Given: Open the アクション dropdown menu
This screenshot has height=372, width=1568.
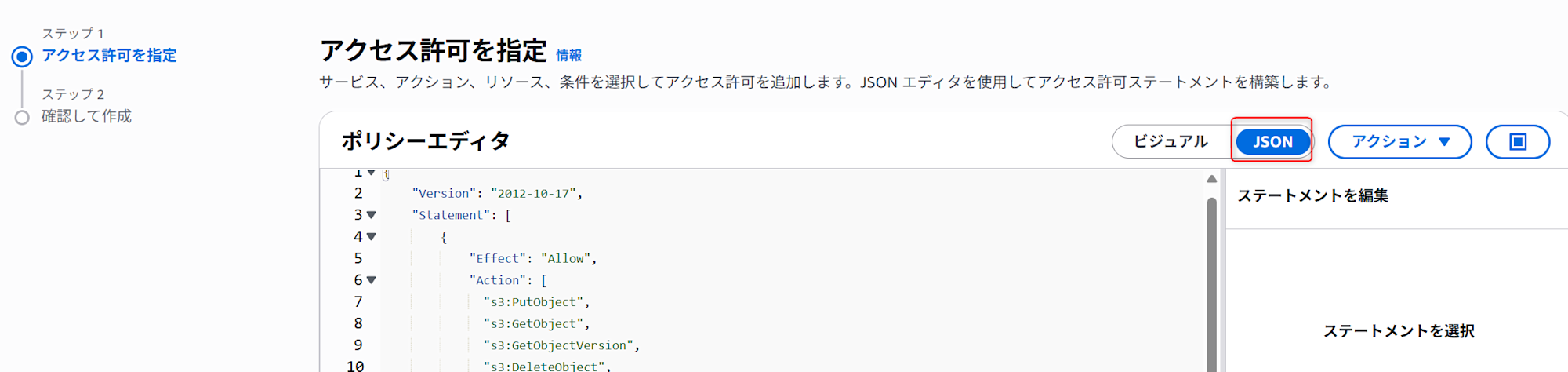Looking at the screenshot, I should [x=1399, y=142].
